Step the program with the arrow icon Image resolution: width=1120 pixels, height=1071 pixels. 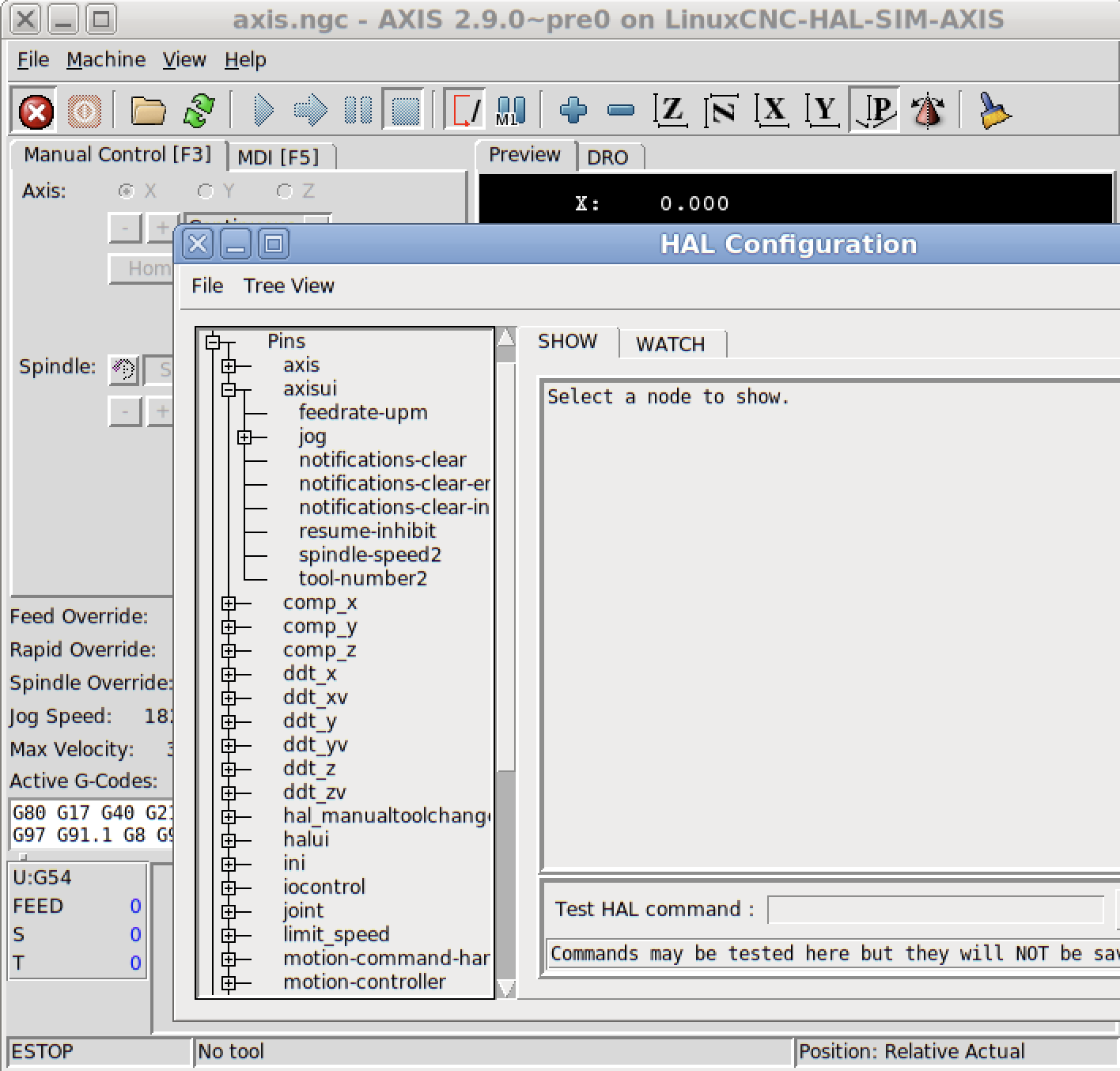(x=310, y=110)
